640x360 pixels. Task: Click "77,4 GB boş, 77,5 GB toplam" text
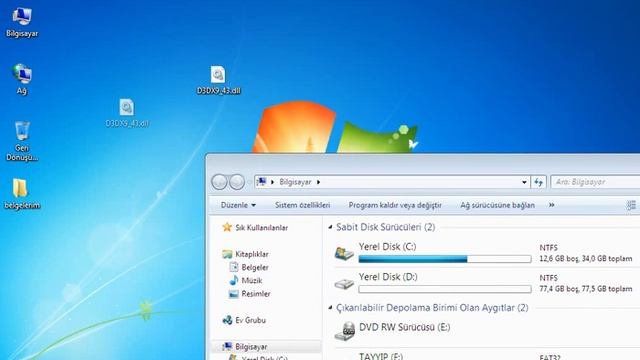(586, 289)
